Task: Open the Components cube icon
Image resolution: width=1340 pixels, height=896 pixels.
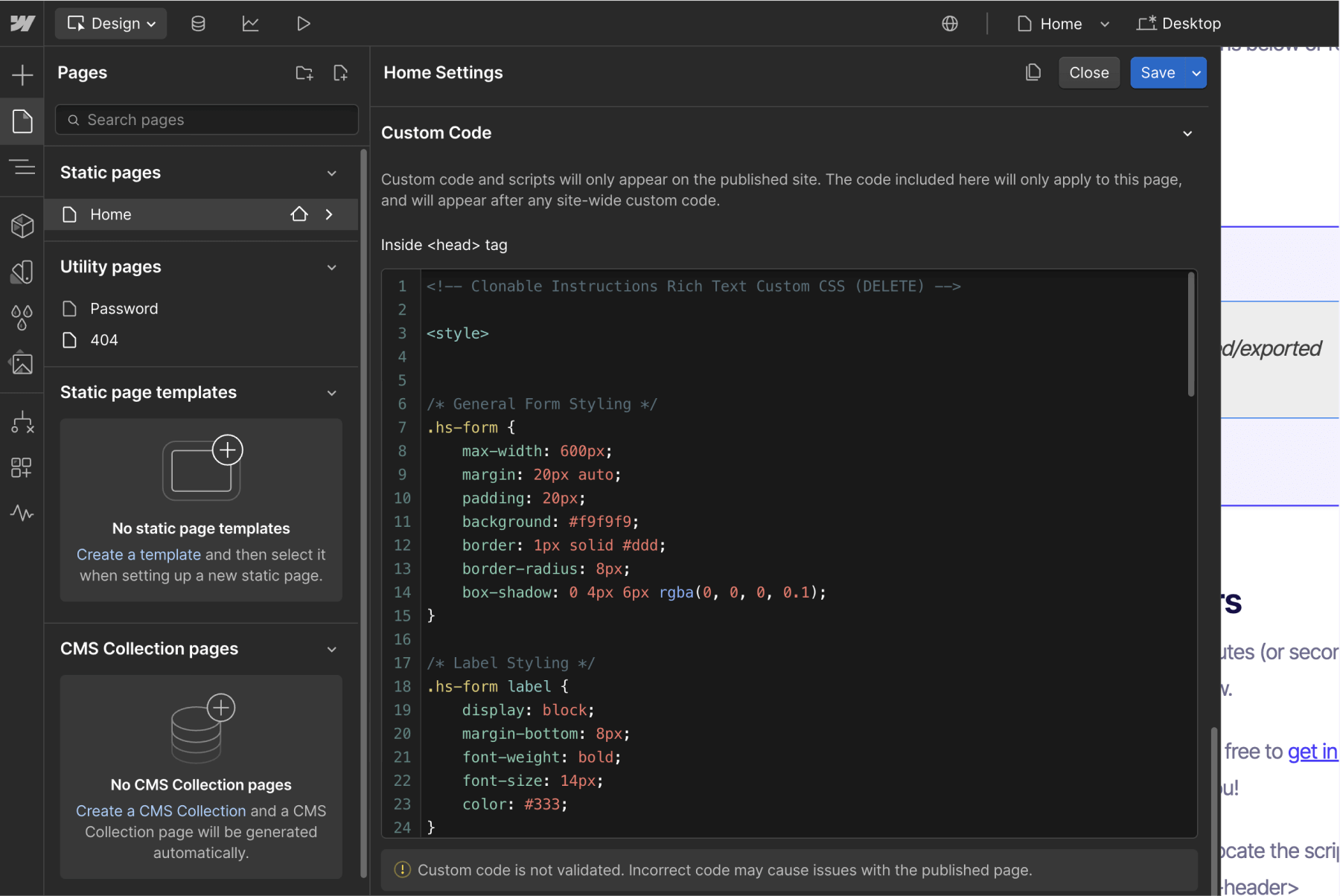Action: coord(22,225)
